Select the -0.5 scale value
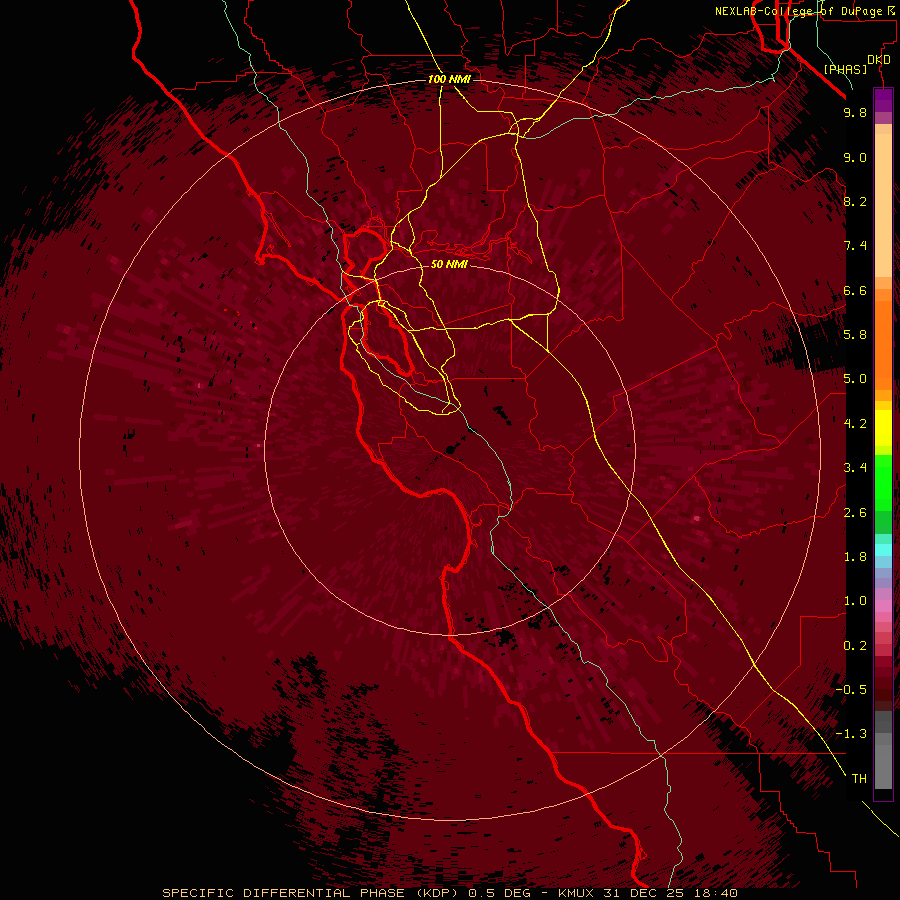 851,690
